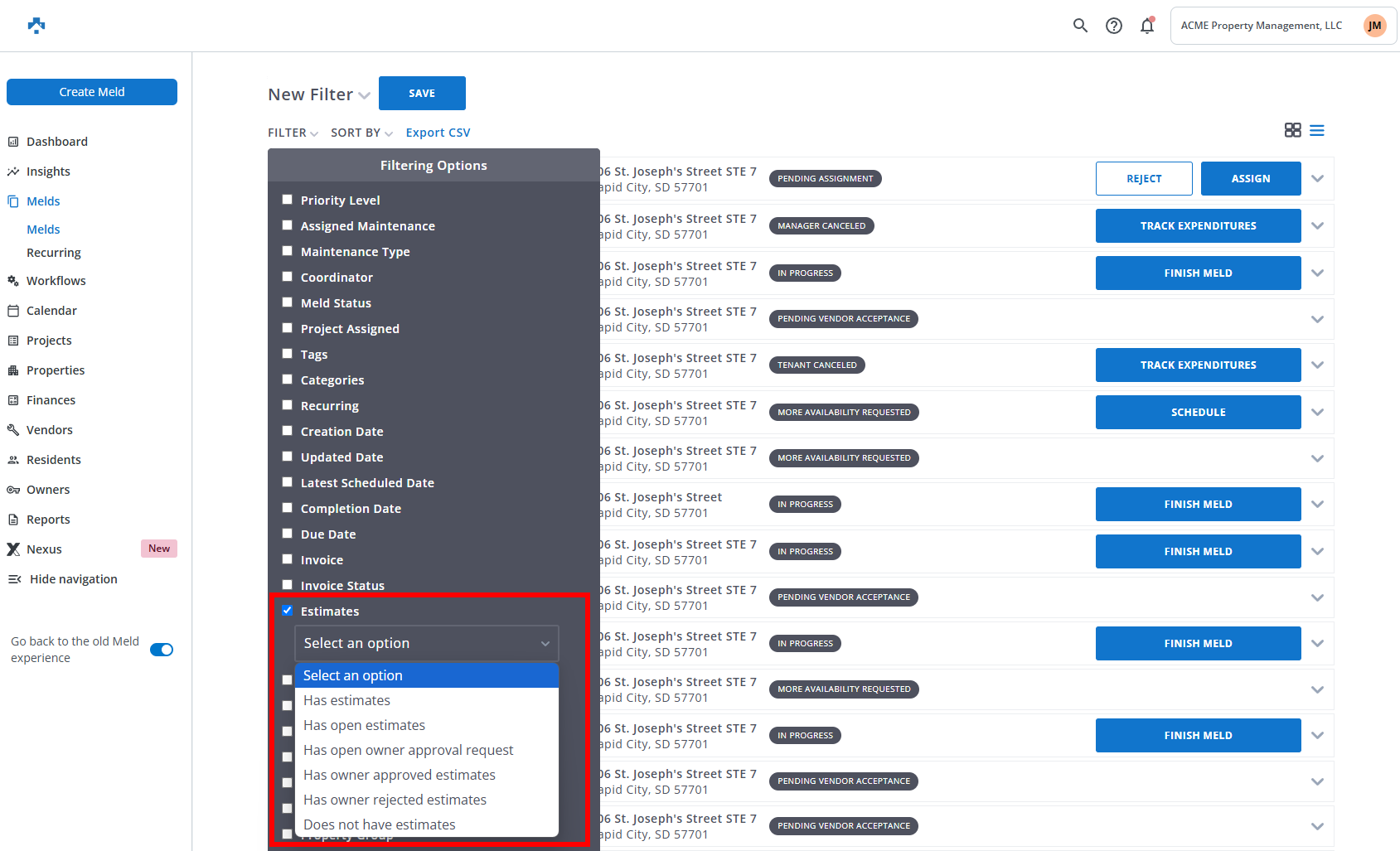
Task: Open the search magnifier in the top bar
Action: coord(1080,25)
